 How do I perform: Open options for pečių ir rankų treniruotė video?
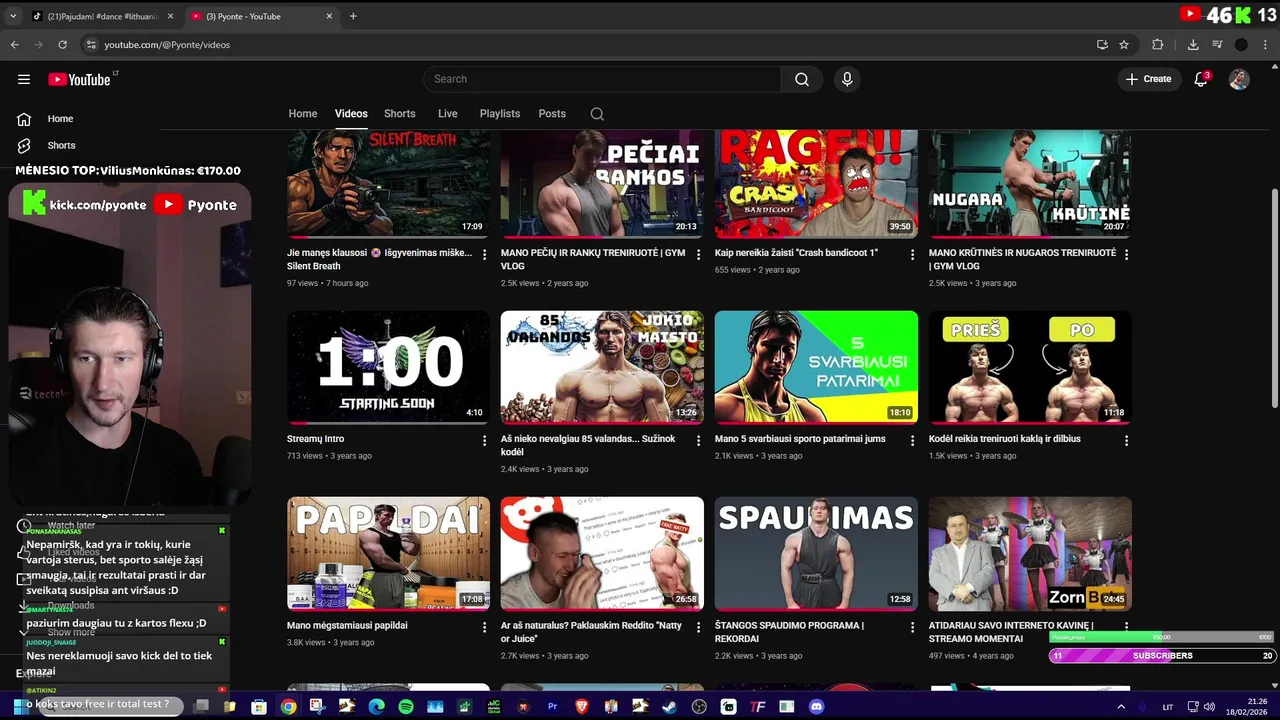point(698,255)
